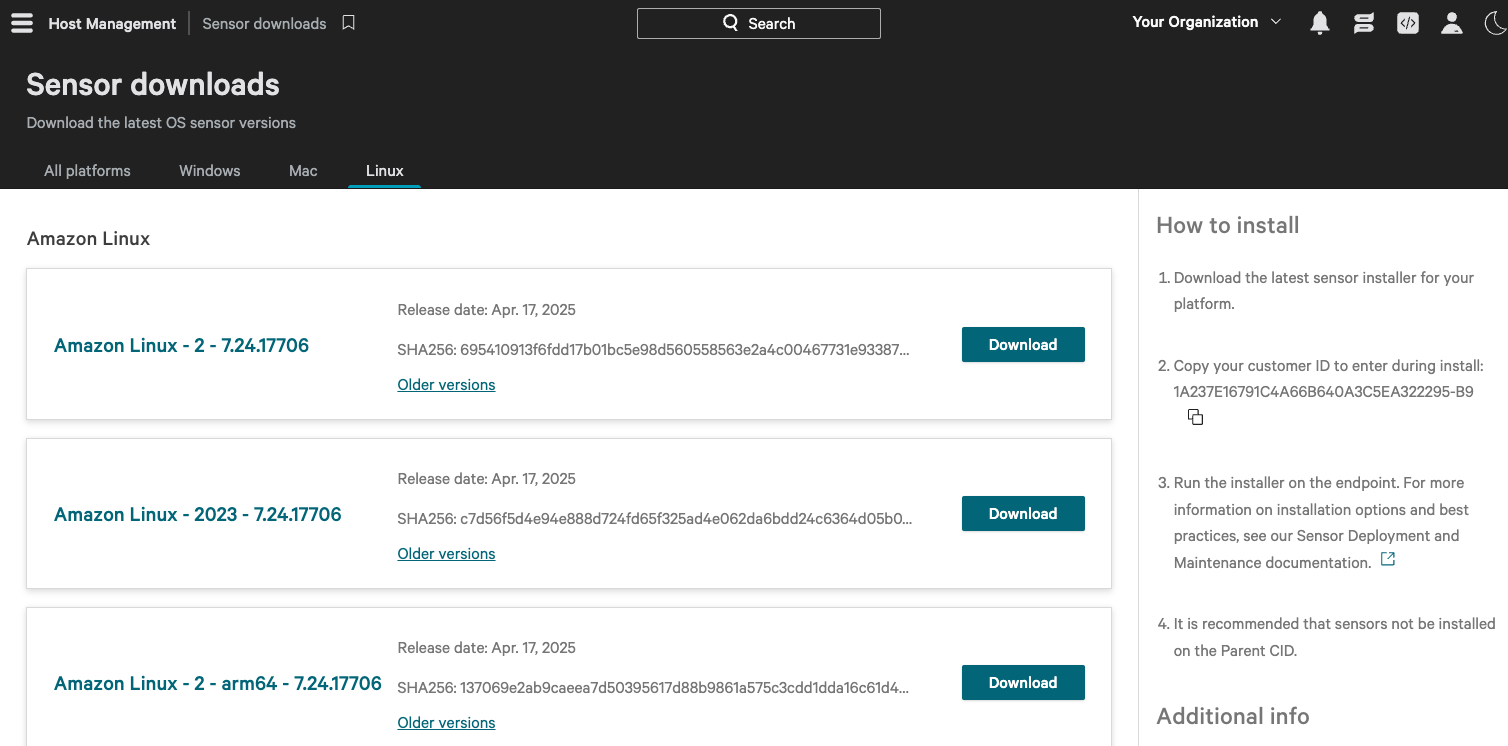Click the Search field
Image resolution: width=1508 pixels, height=746 pixels.
coord(758,23)
